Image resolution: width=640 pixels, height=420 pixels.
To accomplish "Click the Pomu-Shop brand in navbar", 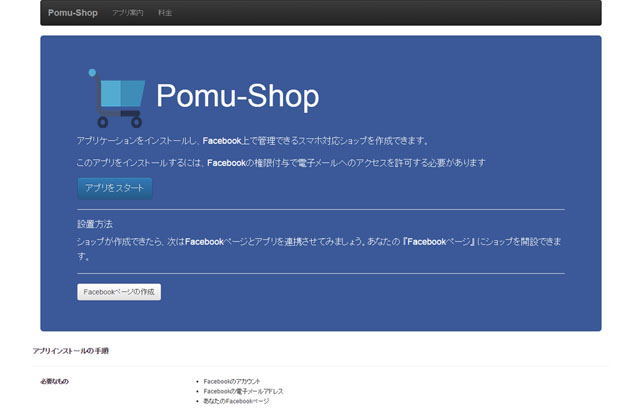I will pyautogui.click(x=73, y=13).
